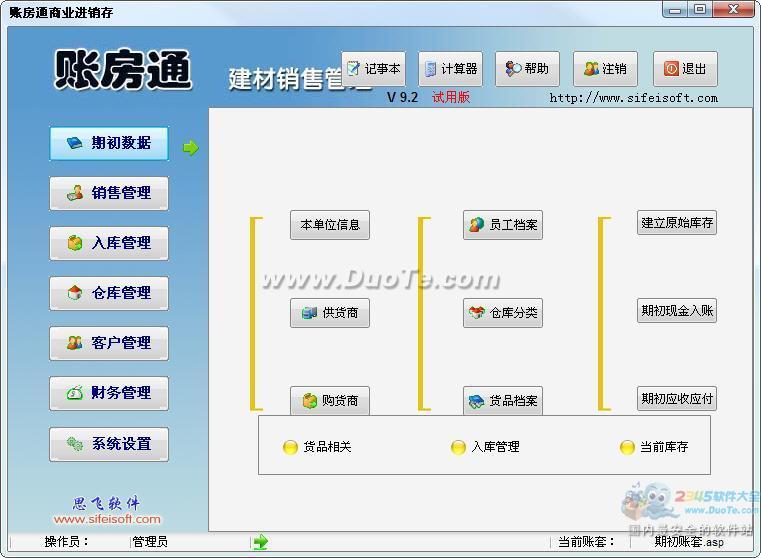Select 期初数据 in the sidebar
The image size is (761, 558).
click(x=109, y=143)
